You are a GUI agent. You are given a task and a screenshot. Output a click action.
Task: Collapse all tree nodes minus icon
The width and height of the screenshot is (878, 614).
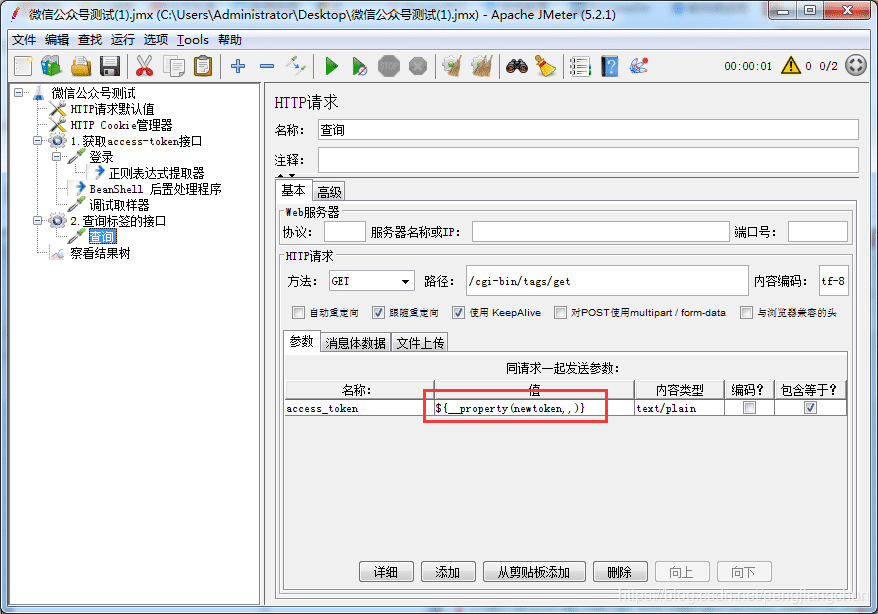pos(267,66)
